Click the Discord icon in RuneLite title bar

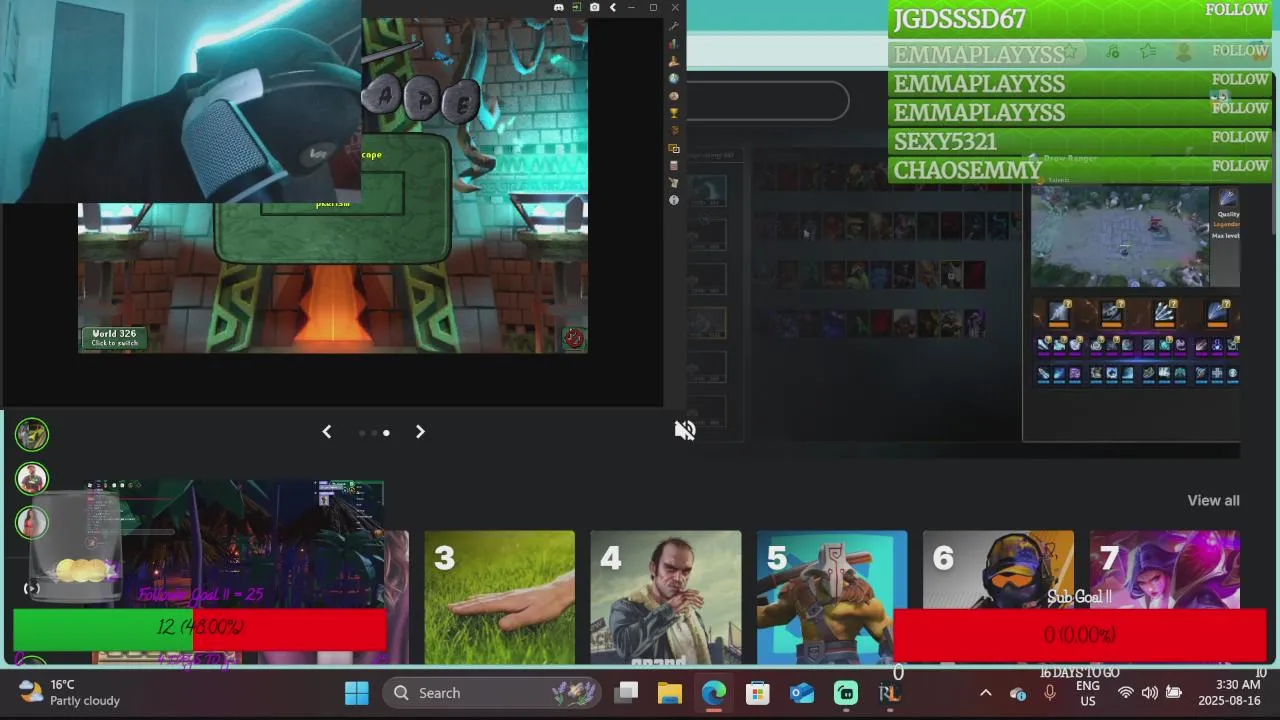click(559, 7)
